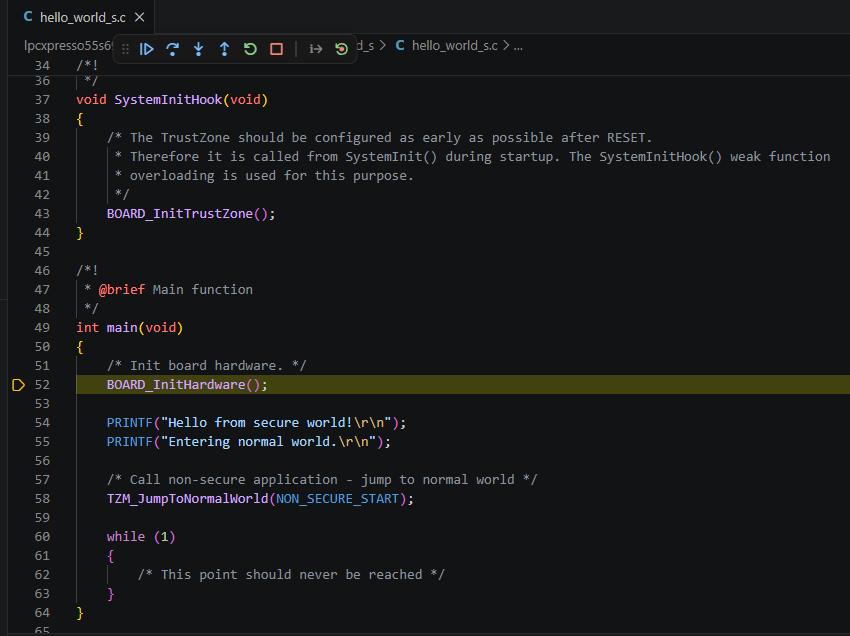Continue program execution in the debugger

pos(146,48)
